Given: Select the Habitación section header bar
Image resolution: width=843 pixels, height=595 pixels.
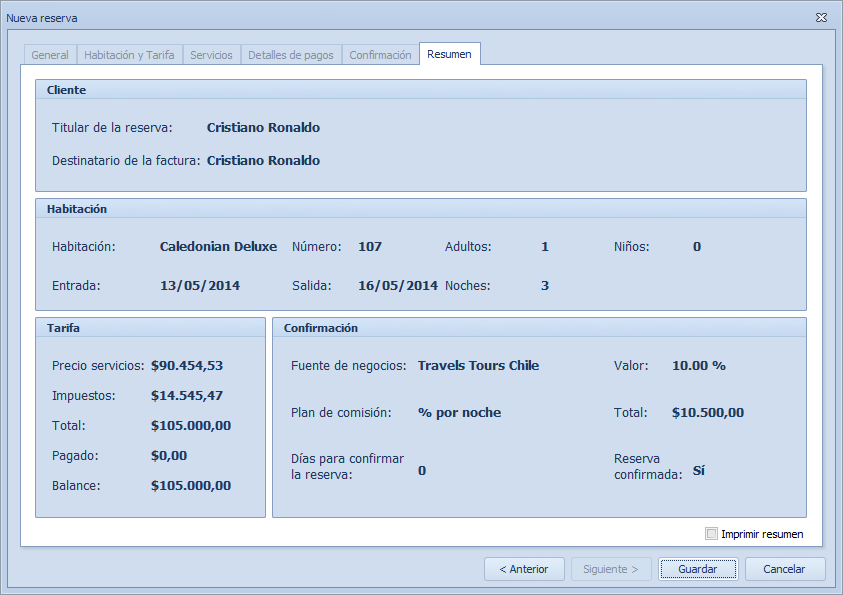Looking at the screenshot, I should [420, 209].
